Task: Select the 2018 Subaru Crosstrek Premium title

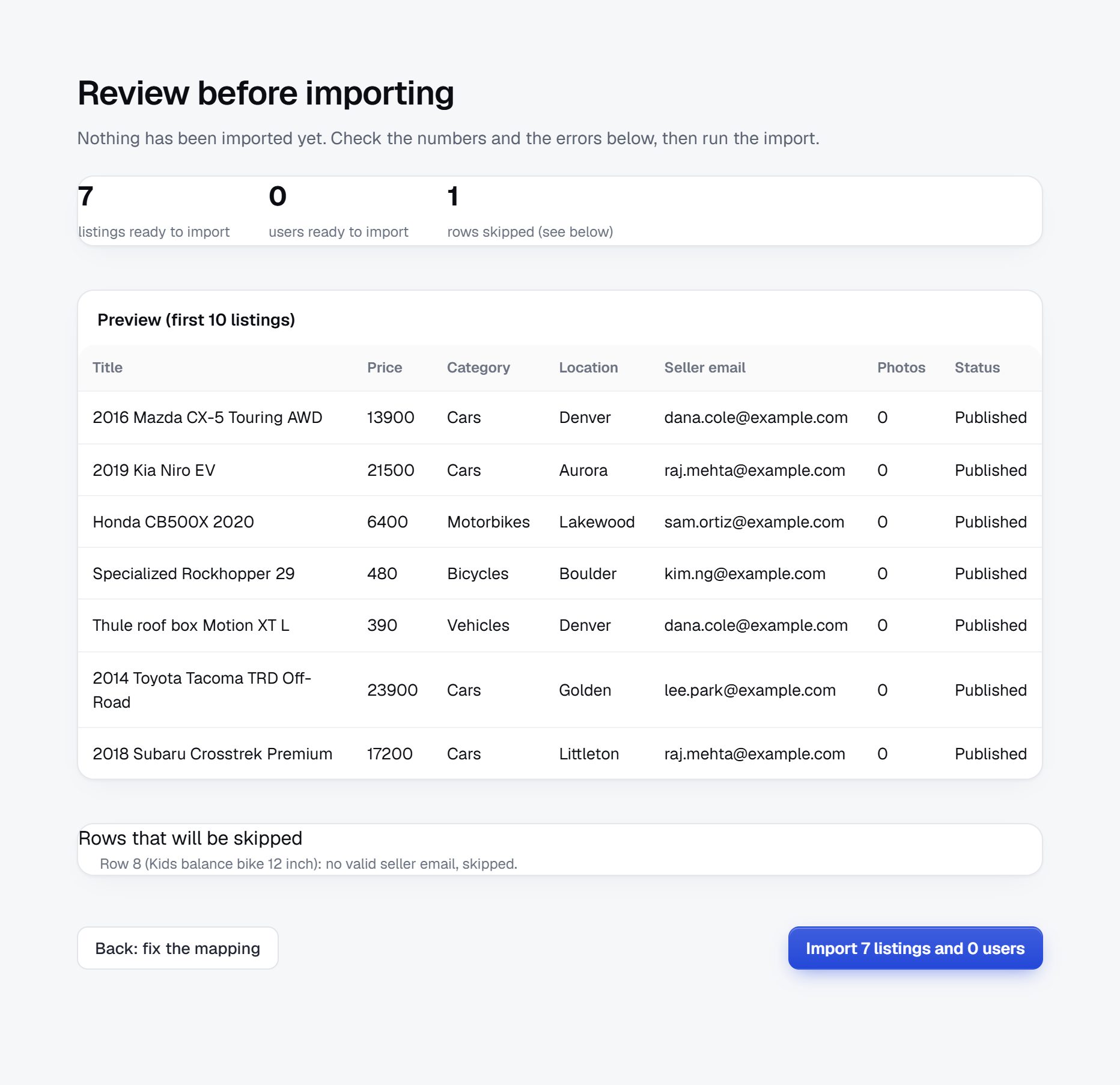Action: pyautogui.click(x=212, y=754)
